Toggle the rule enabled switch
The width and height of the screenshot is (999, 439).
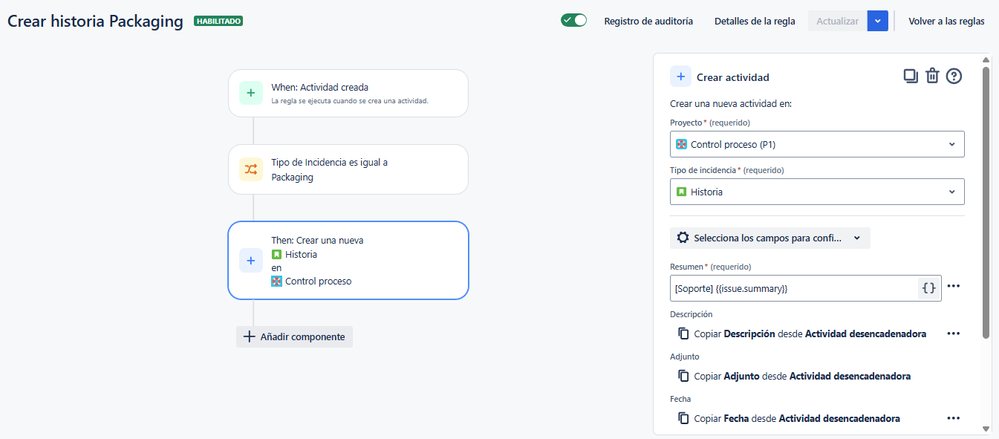coord(574,20)
